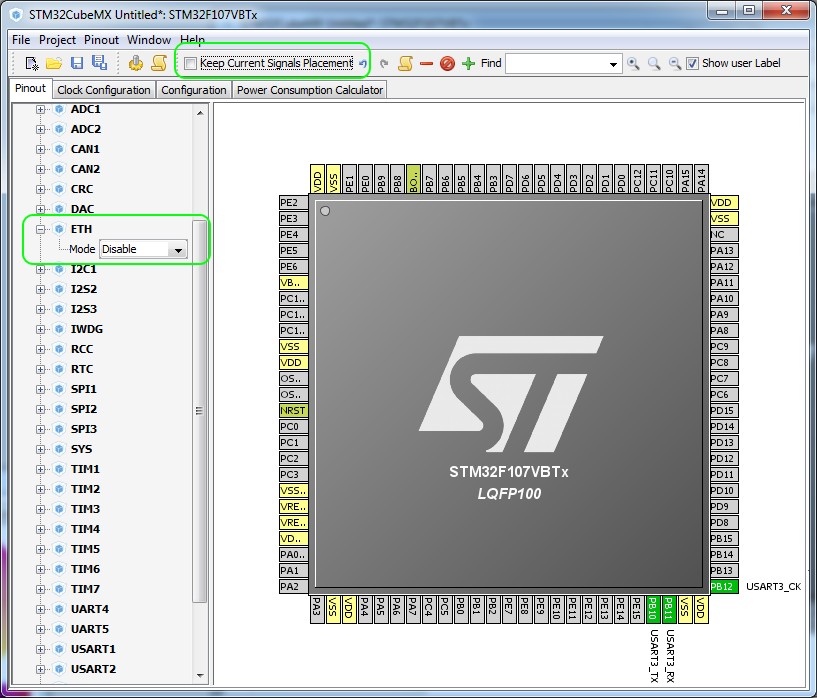Click the blue Undo arrow icon
The width and height of the screenshot is (817, 698).
(363, 64)
